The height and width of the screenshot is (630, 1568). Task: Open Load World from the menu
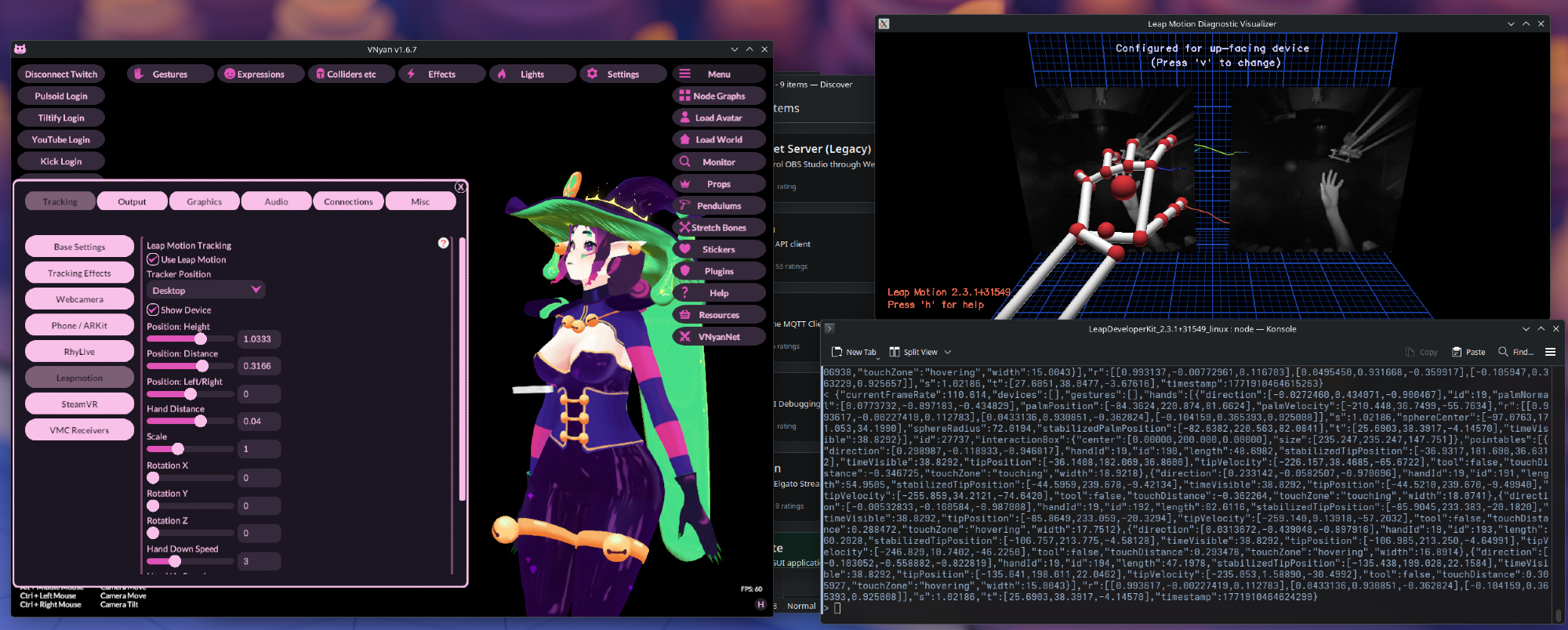(x=718, y=139)
